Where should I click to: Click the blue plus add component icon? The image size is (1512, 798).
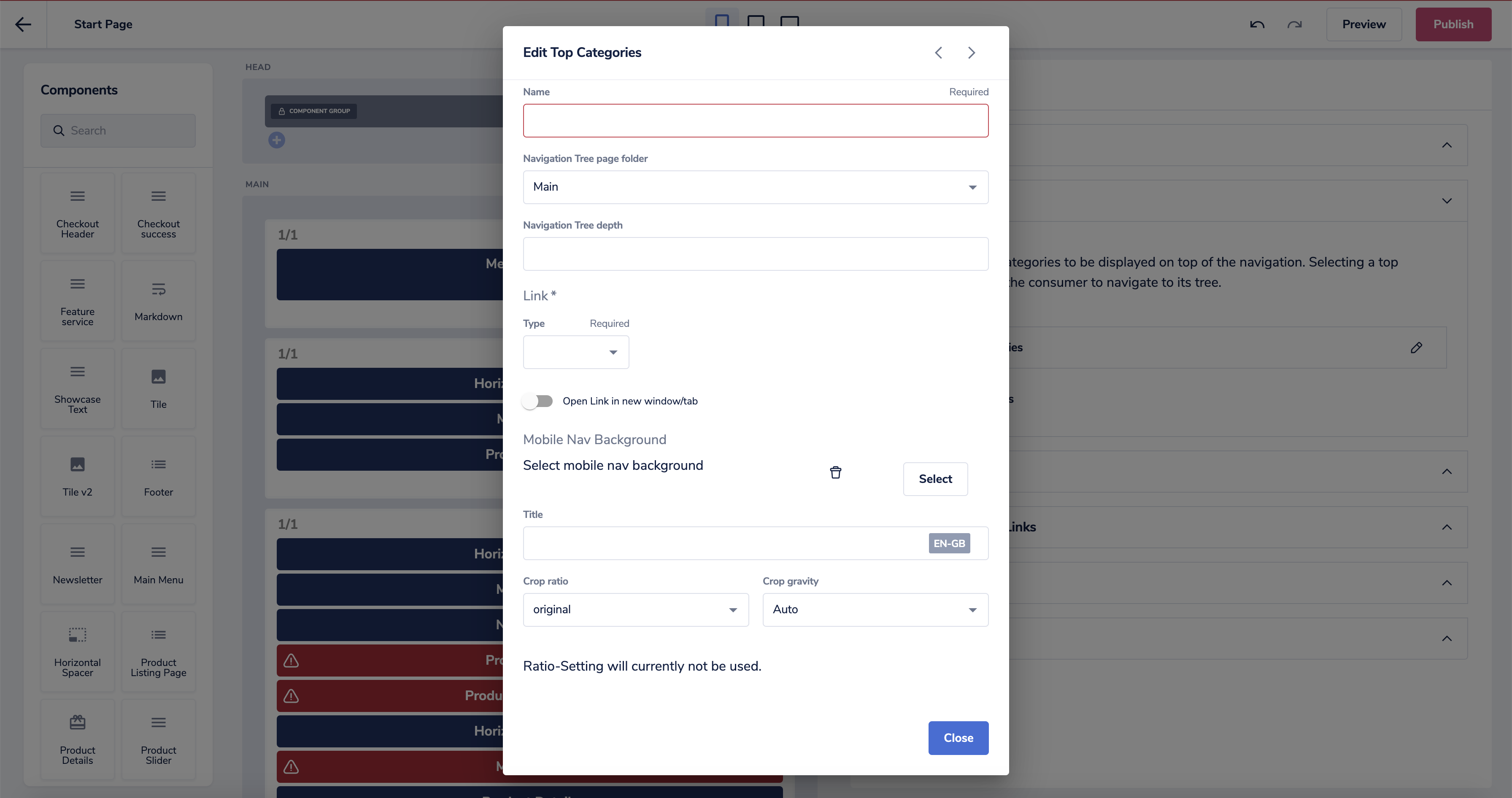(276, 140)
